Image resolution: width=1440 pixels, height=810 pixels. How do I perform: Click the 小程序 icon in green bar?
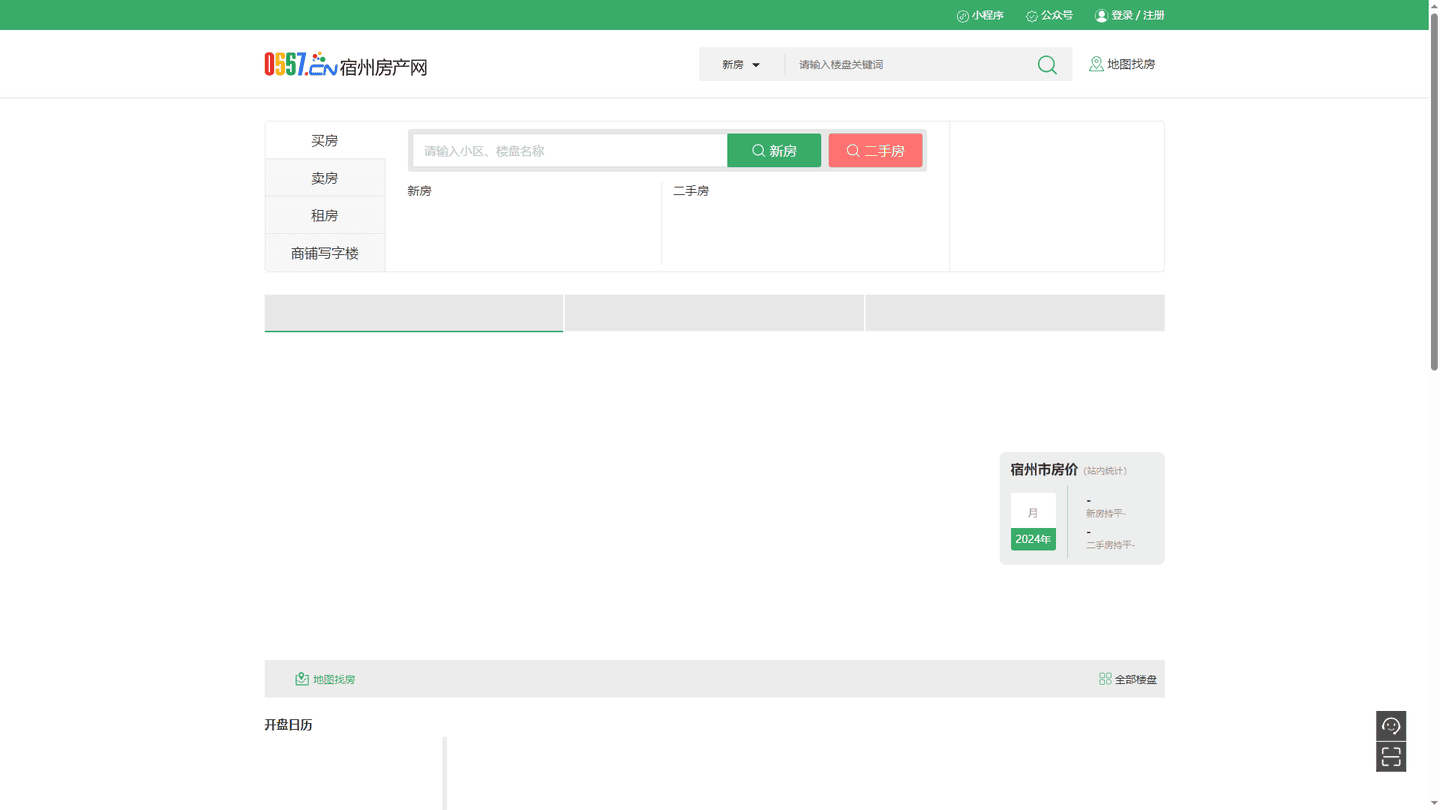click(962, 16)
